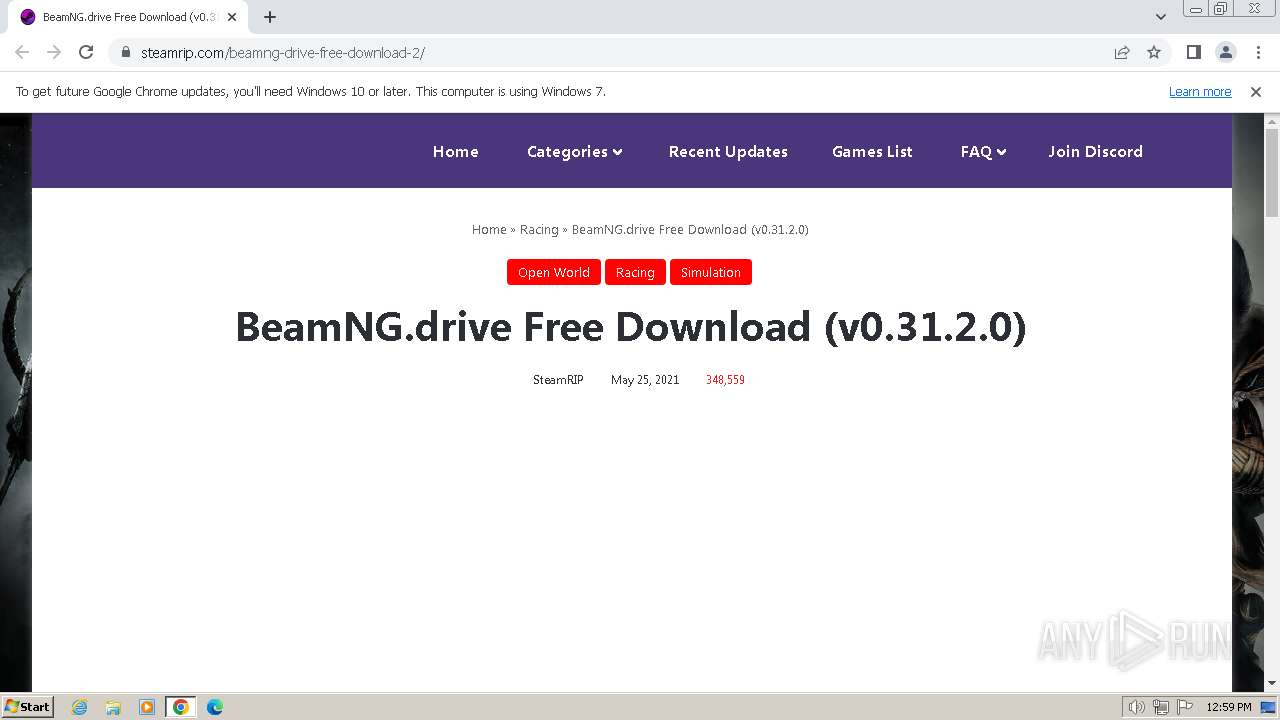Image resolution: width=1280 pixels, height=720 pixels.
Task: Open Games List page
Action: (872, 151)
